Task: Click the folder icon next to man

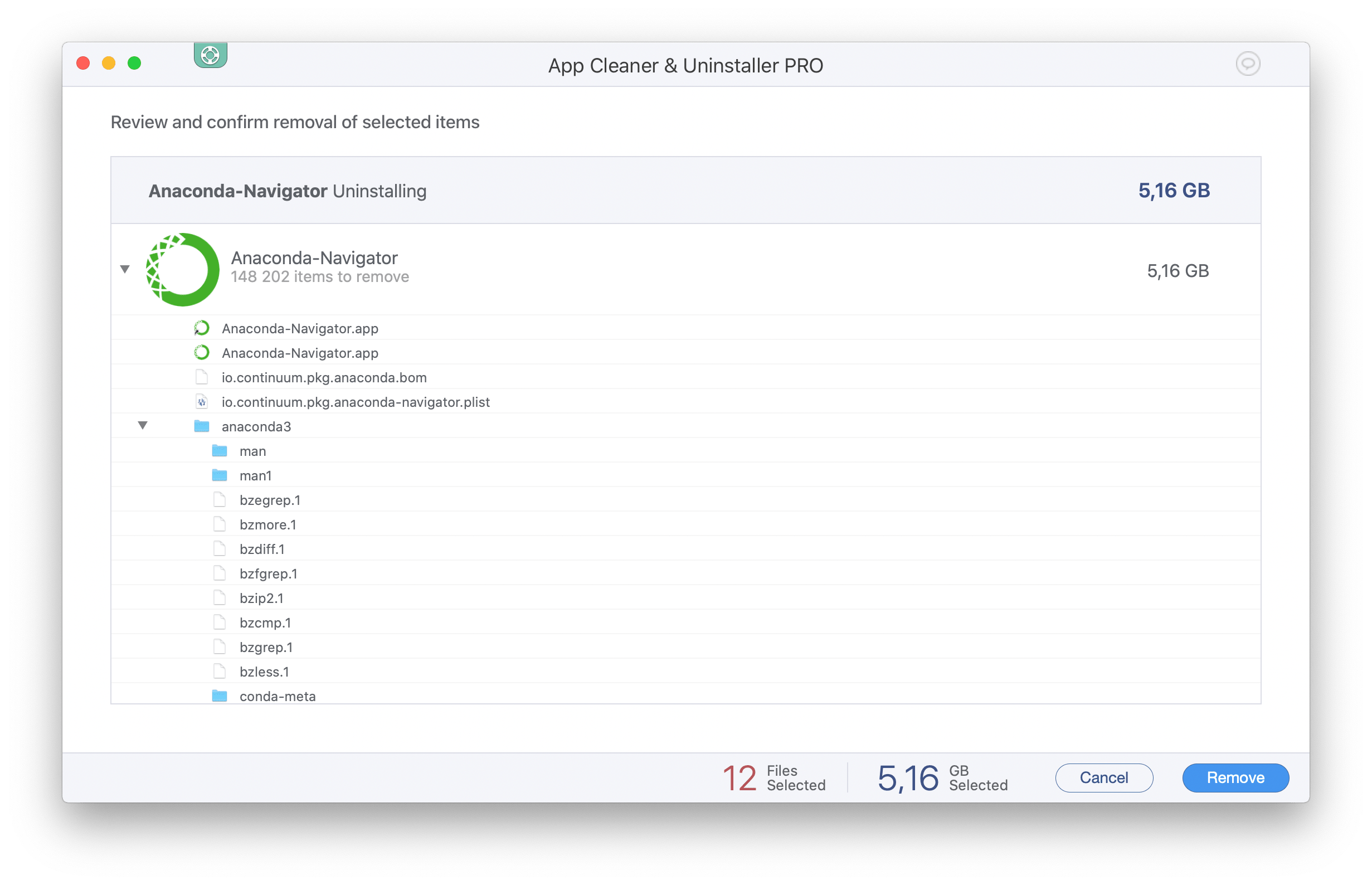Action: click(x=220, y=450)
